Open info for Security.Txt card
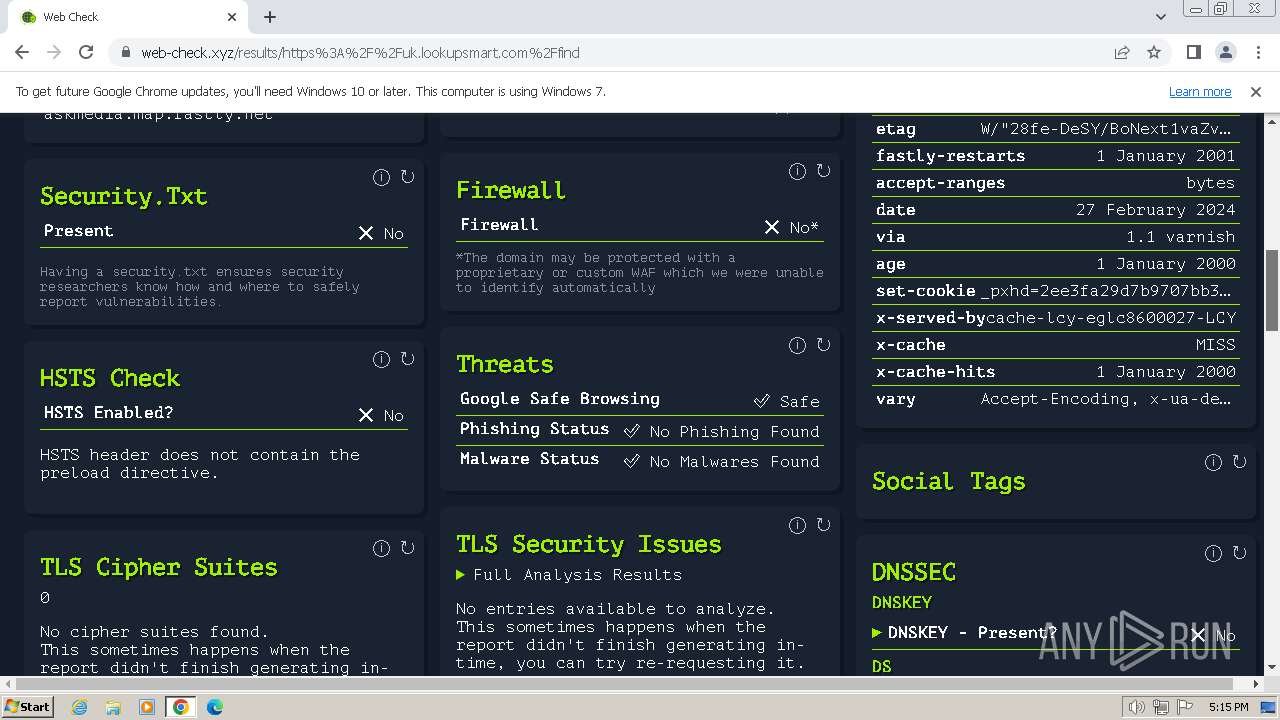 (x=381, y=177)
